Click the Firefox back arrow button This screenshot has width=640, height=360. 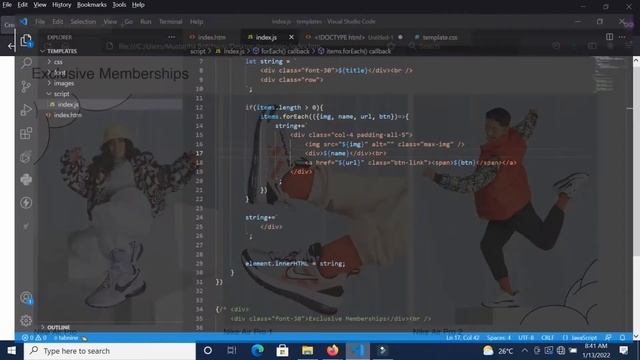click(10, 46)
